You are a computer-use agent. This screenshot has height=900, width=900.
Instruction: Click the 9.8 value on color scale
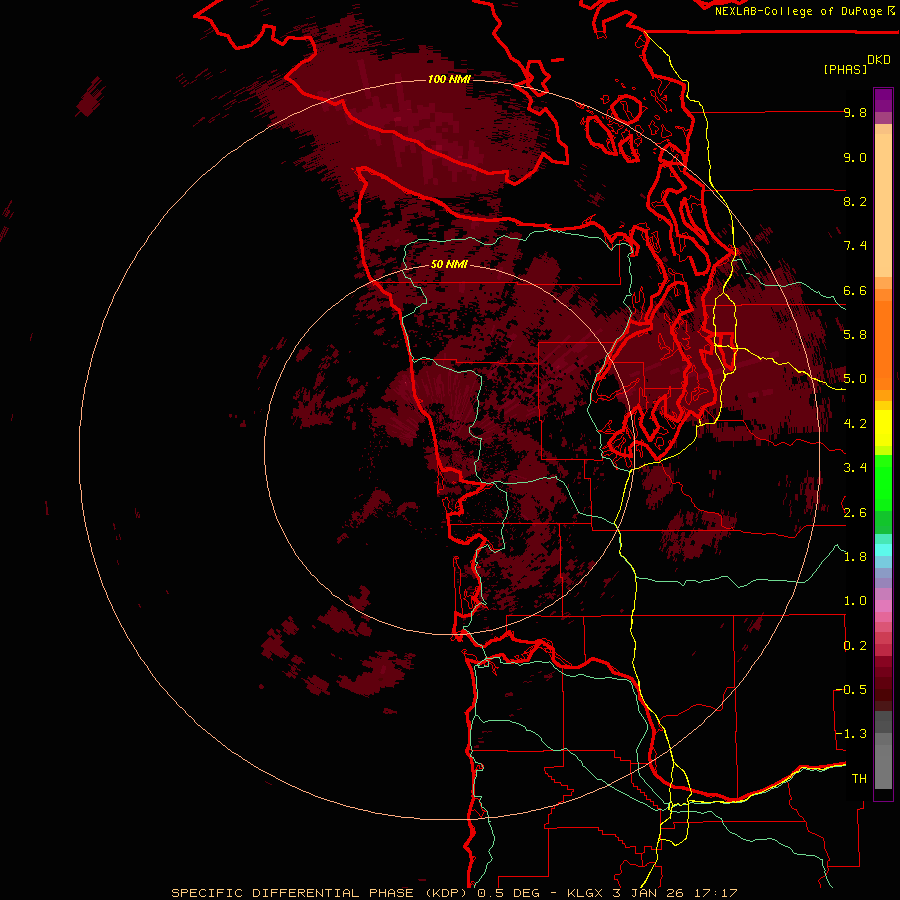855,112
